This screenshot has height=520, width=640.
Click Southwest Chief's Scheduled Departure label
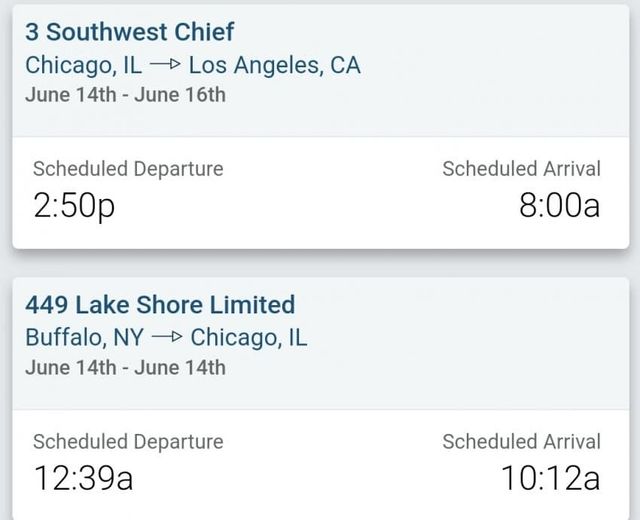[128, 169]
